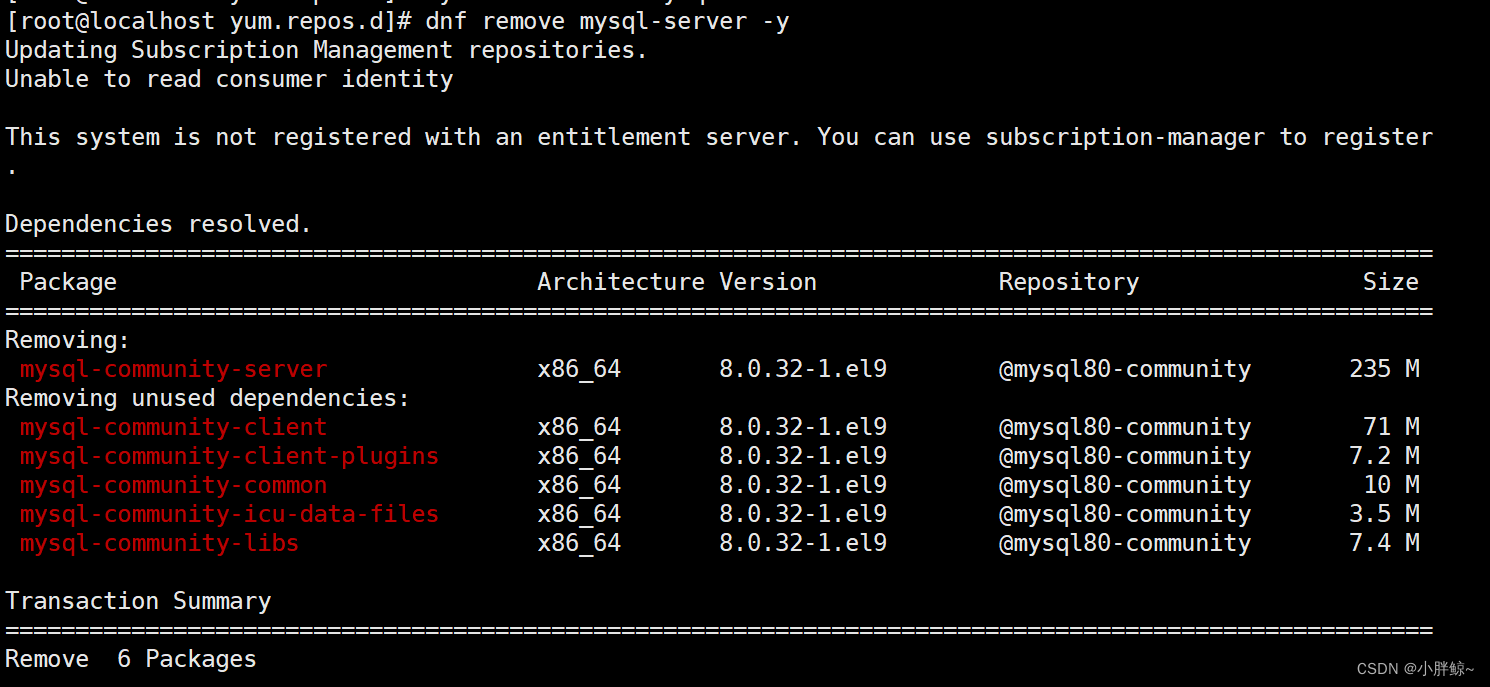Select the package name mysql-community-server
1490x687 pixels.
coord(173,369)
